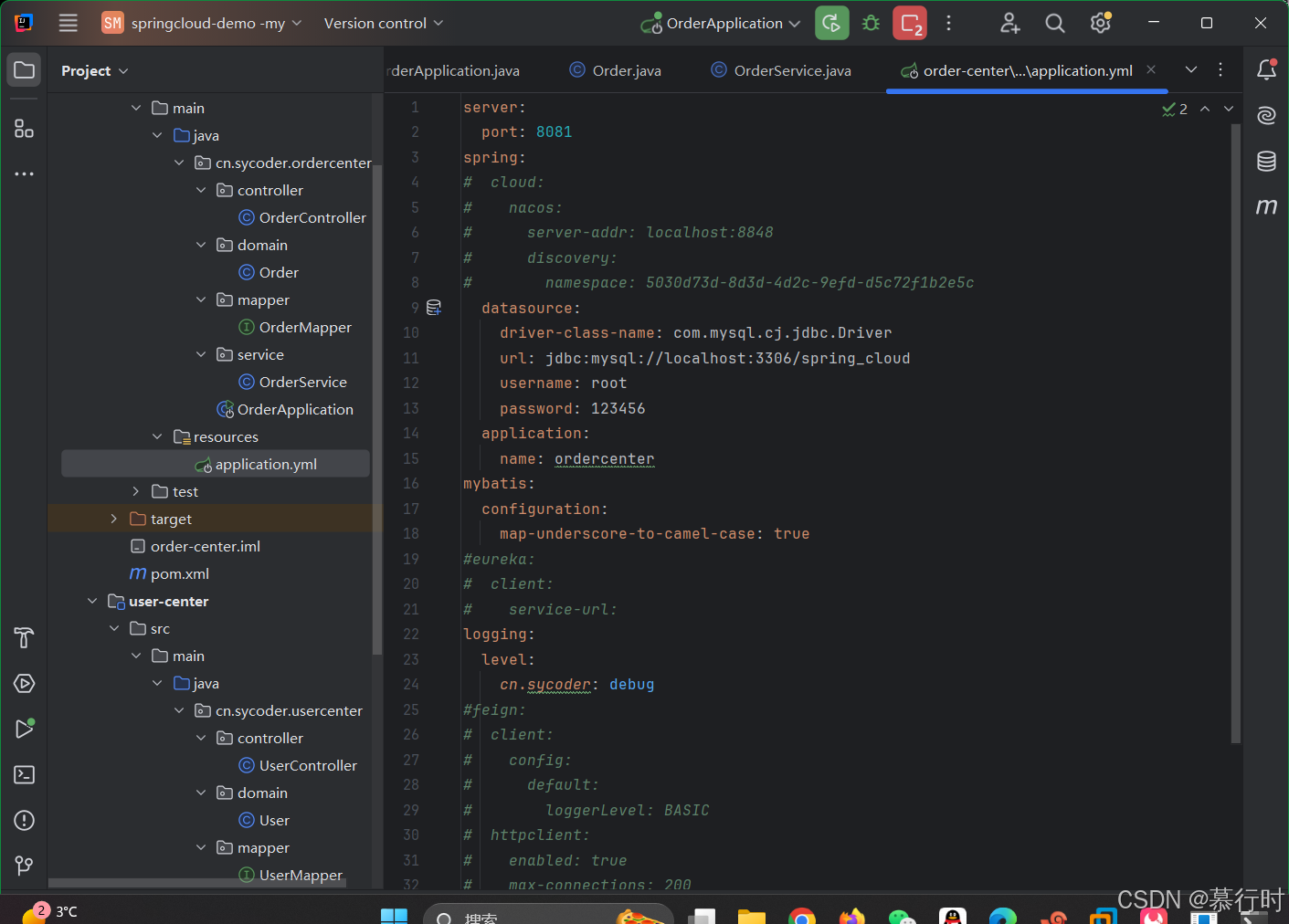Toggle the Project tool window visibility
Image resolution: width=1289 pixels, height=924 pixels.
(24, 69)
